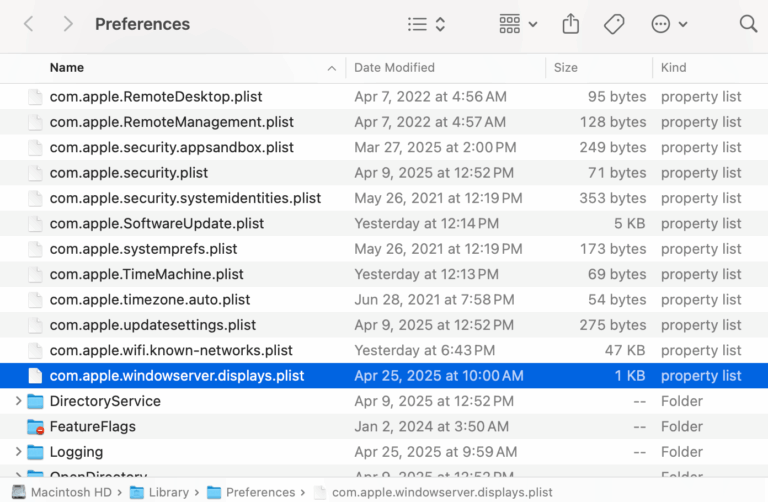Select the com.apple.security.systemidentities.plist name

[185, 198]
